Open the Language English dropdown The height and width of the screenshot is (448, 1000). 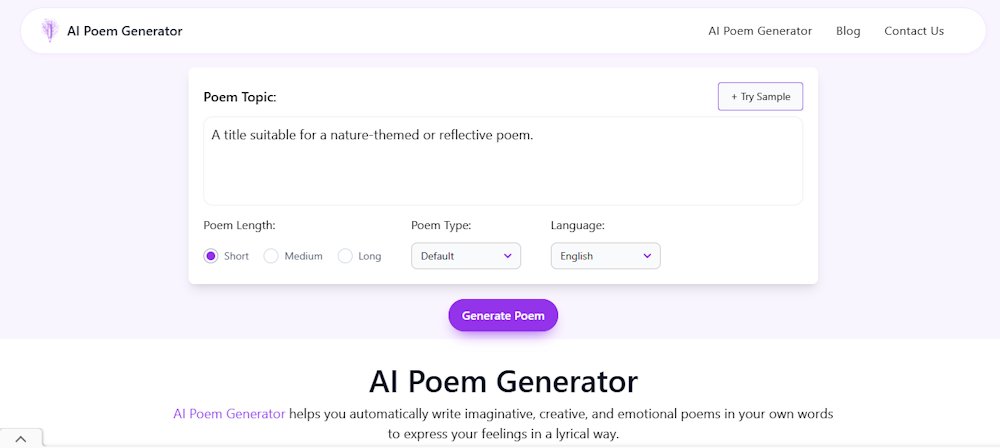pyautogui.click(x=606, y=256)
